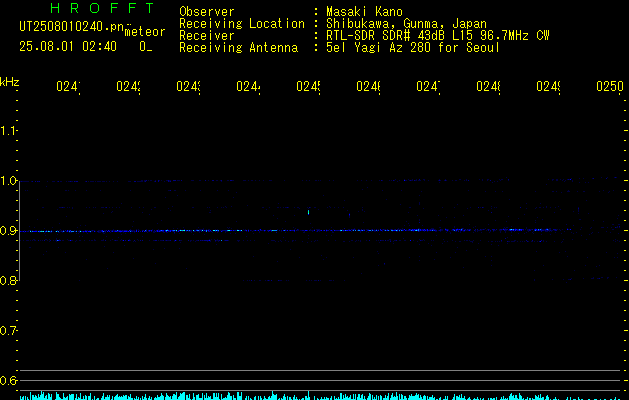Screen dimensions: 629x400
Task: Click the 0.9 kHz axis label
Action: (x=8, y=231)
